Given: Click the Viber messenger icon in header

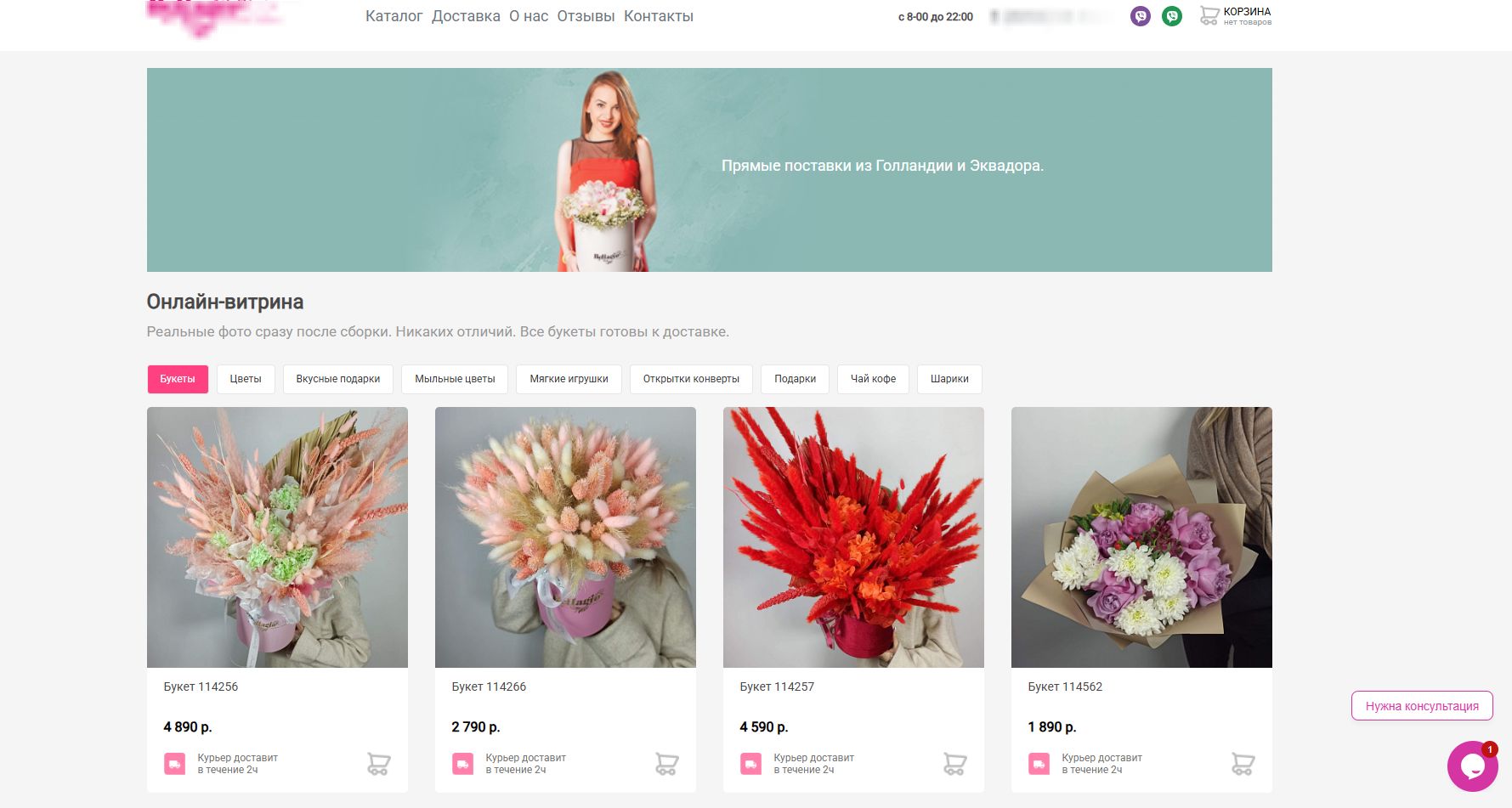Looking at the screenshot, I should point(1140,16).
